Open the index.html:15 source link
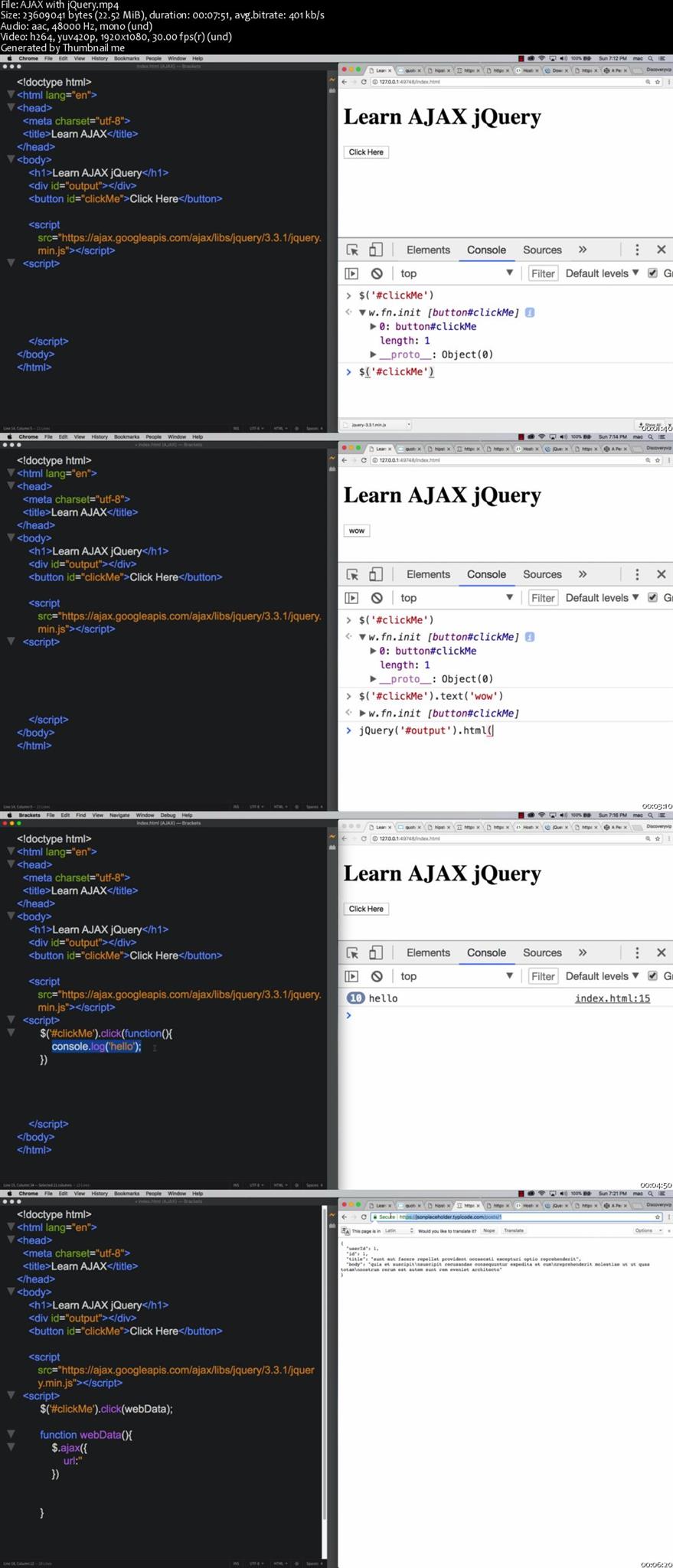The height and width of the screenshot is (1568, 673). tap(613, 998)
